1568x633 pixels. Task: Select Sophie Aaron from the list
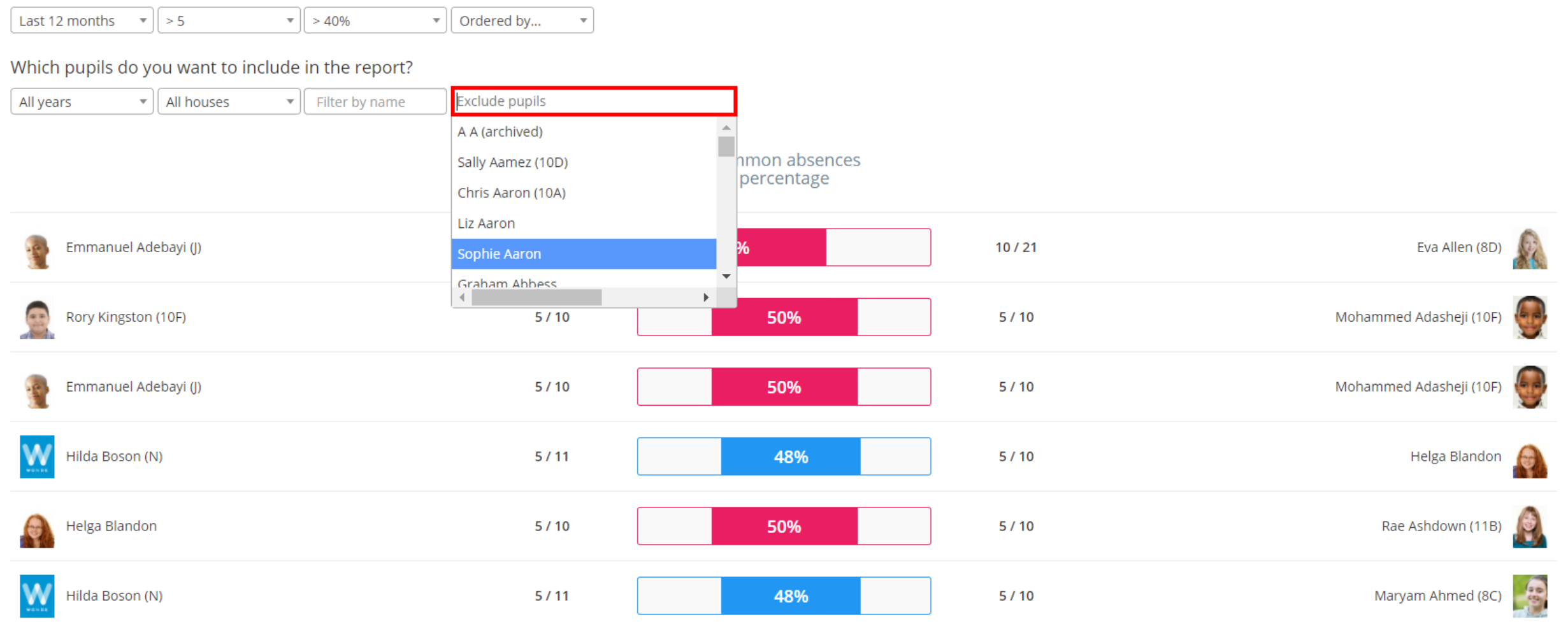[583, 254]
